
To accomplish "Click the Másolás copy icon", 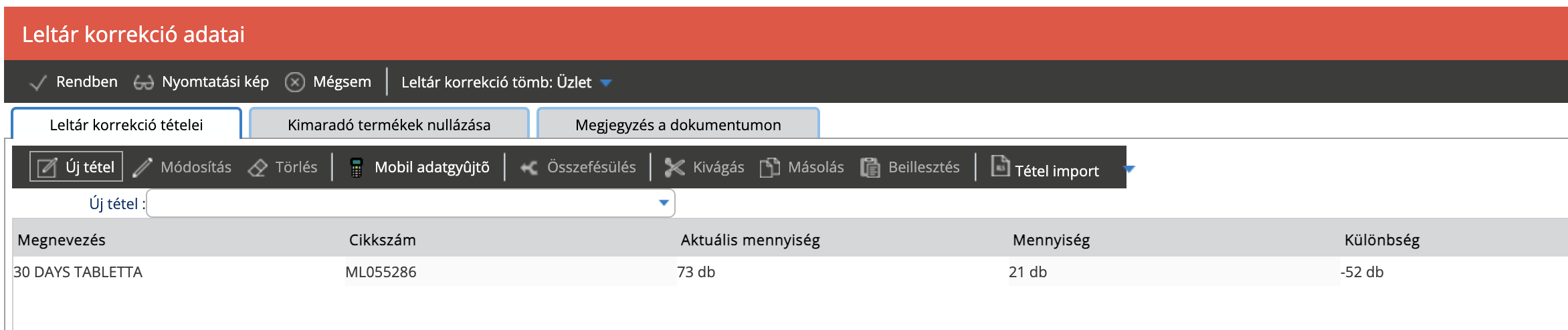I will 769,168.
